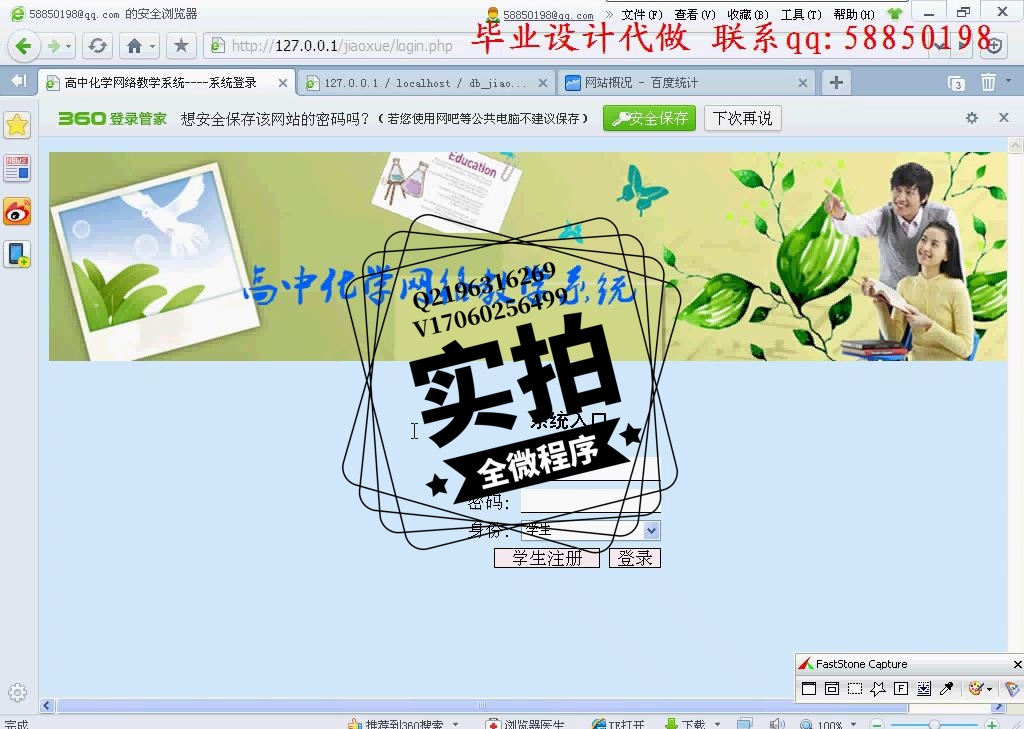Click the 58850198@qq.com account link
1024x729 pixels.
[x=548, y=15]
